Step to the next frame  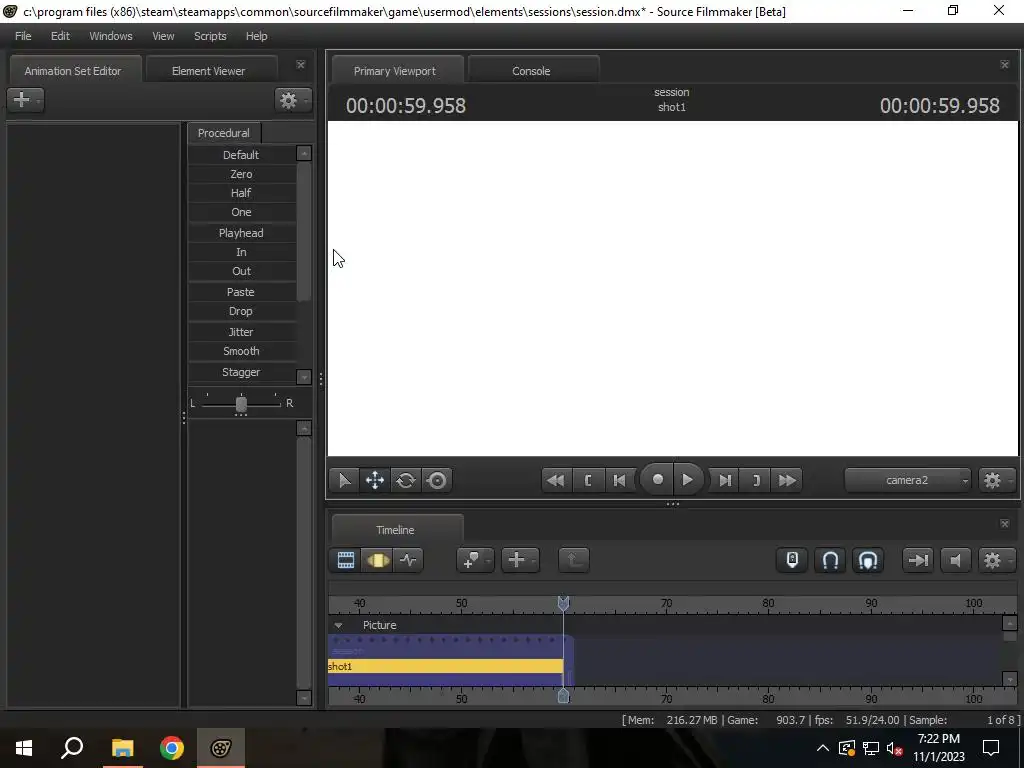click(725, 481)
